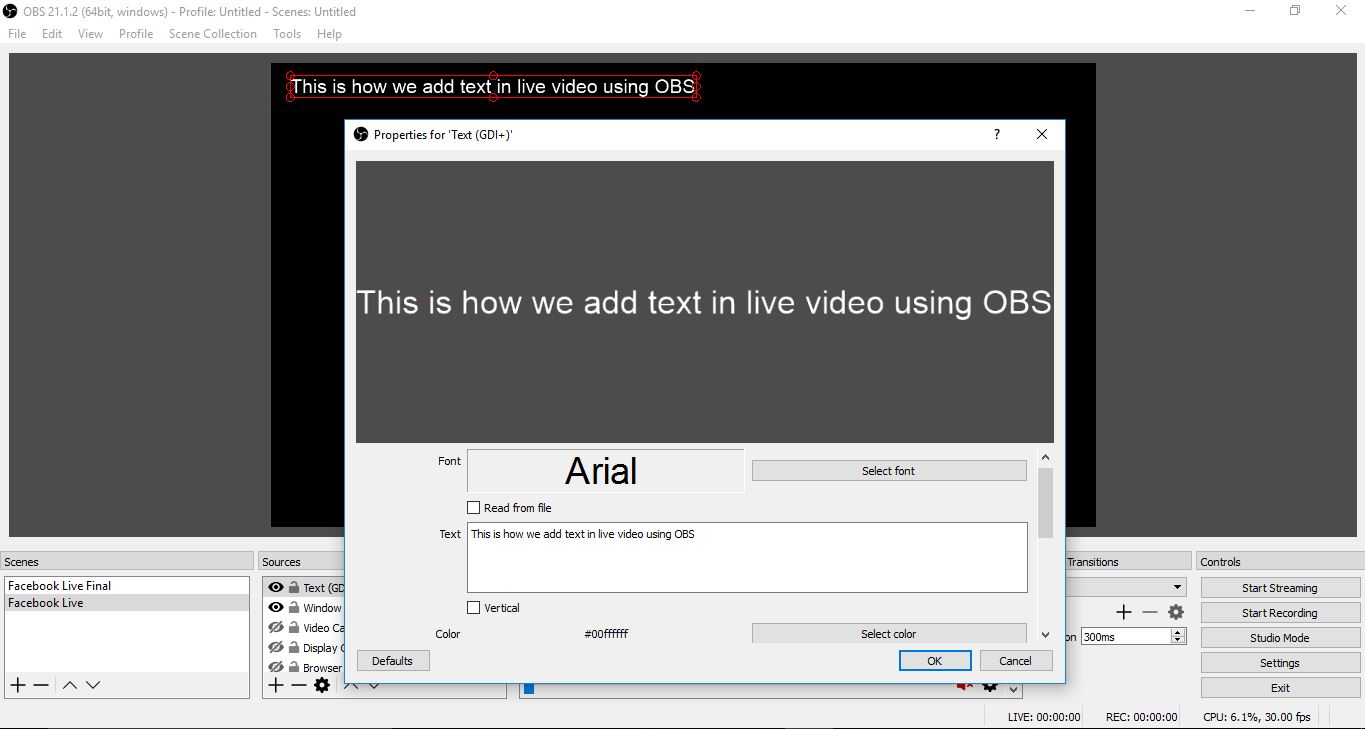Viewport: 1365px width, 729px height.
Task: Click the Properties dialog vertical scrollbar thumb
Action: 1045,502
